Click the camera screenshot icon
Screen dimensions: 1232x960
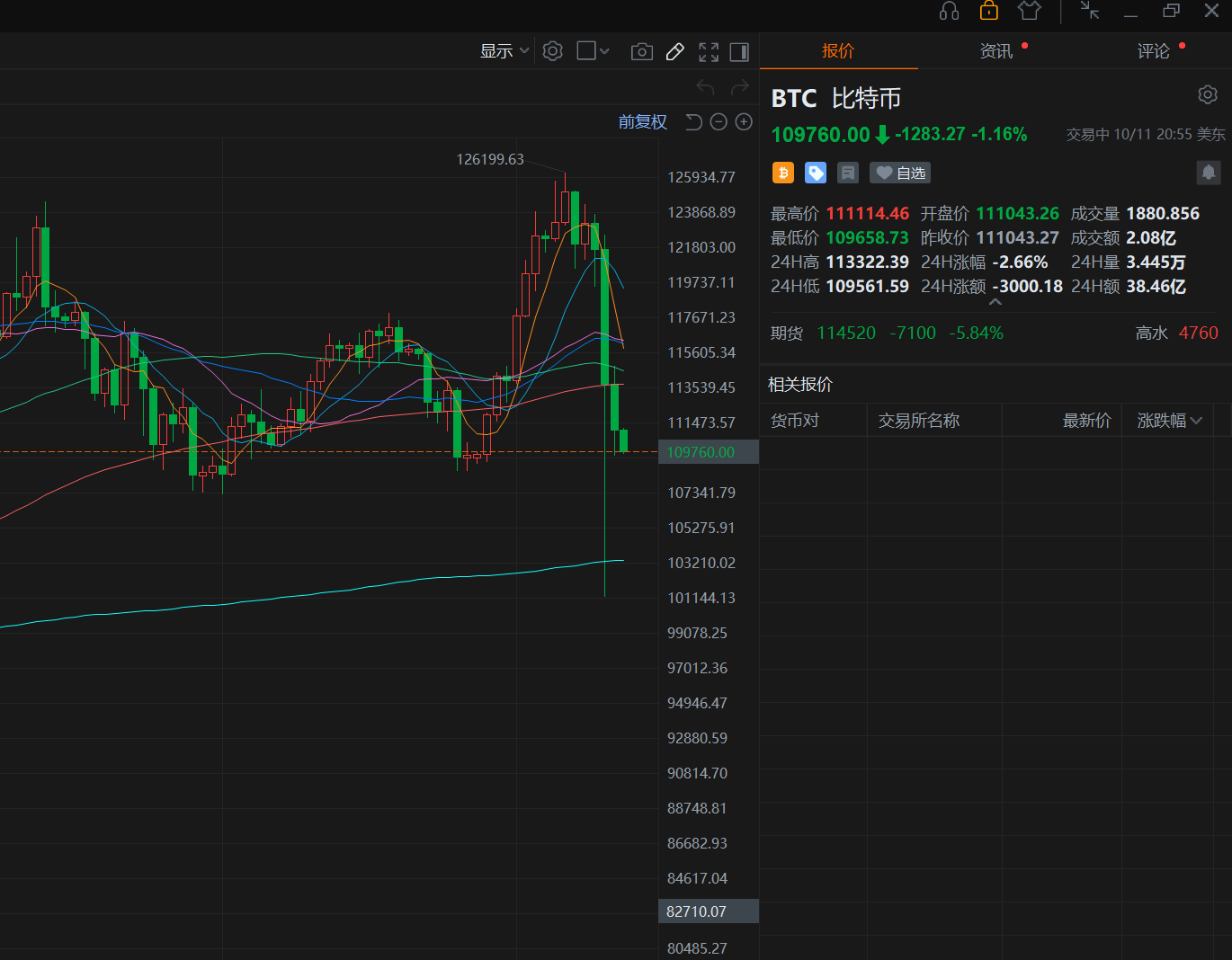pos(641,51)
